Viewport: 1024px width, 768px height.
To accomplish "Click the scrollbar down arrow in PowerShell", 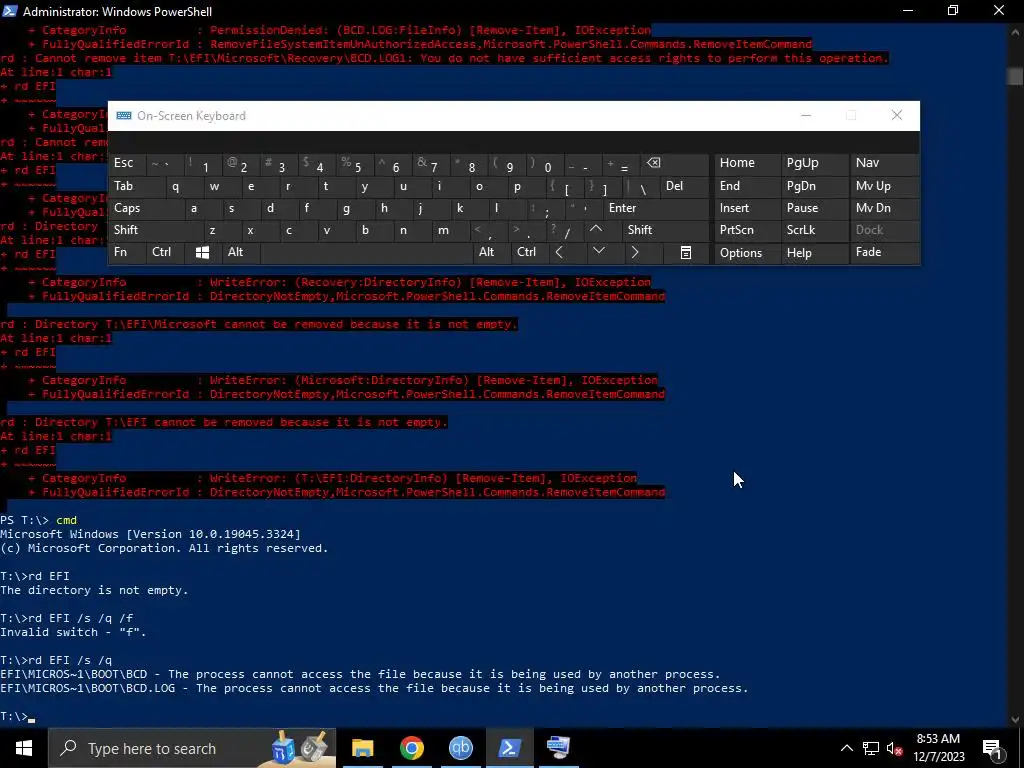I will pyautogui.click(x=1015, y=720).
